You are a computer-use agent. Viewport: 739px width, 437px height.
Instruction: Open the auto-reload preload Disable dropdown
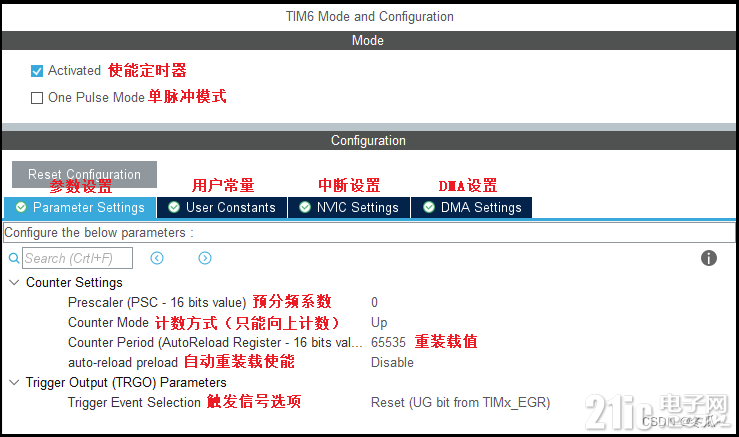click(392, 362)
